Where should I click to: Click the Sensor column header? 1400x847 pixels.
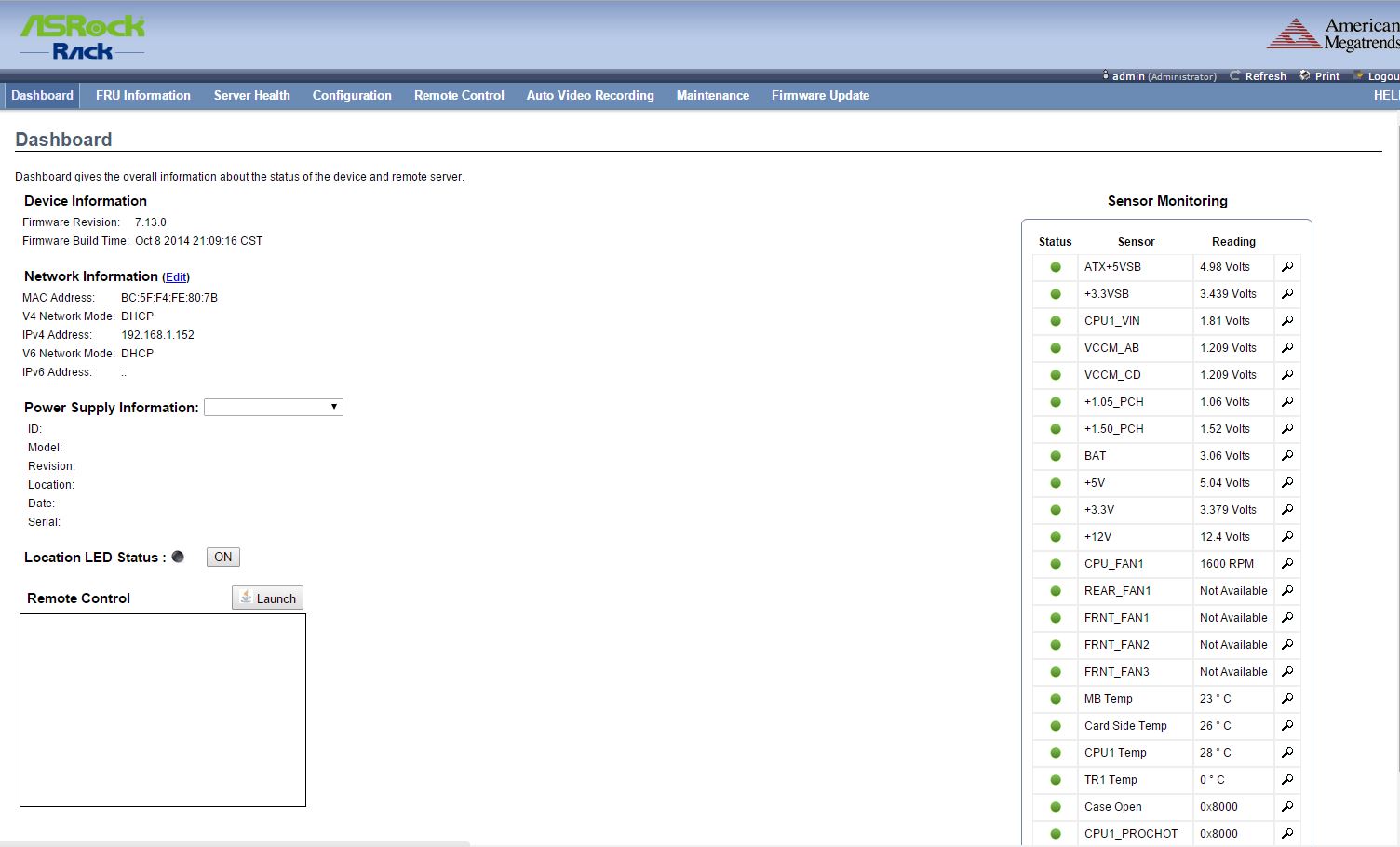[x=1136, y=242]
